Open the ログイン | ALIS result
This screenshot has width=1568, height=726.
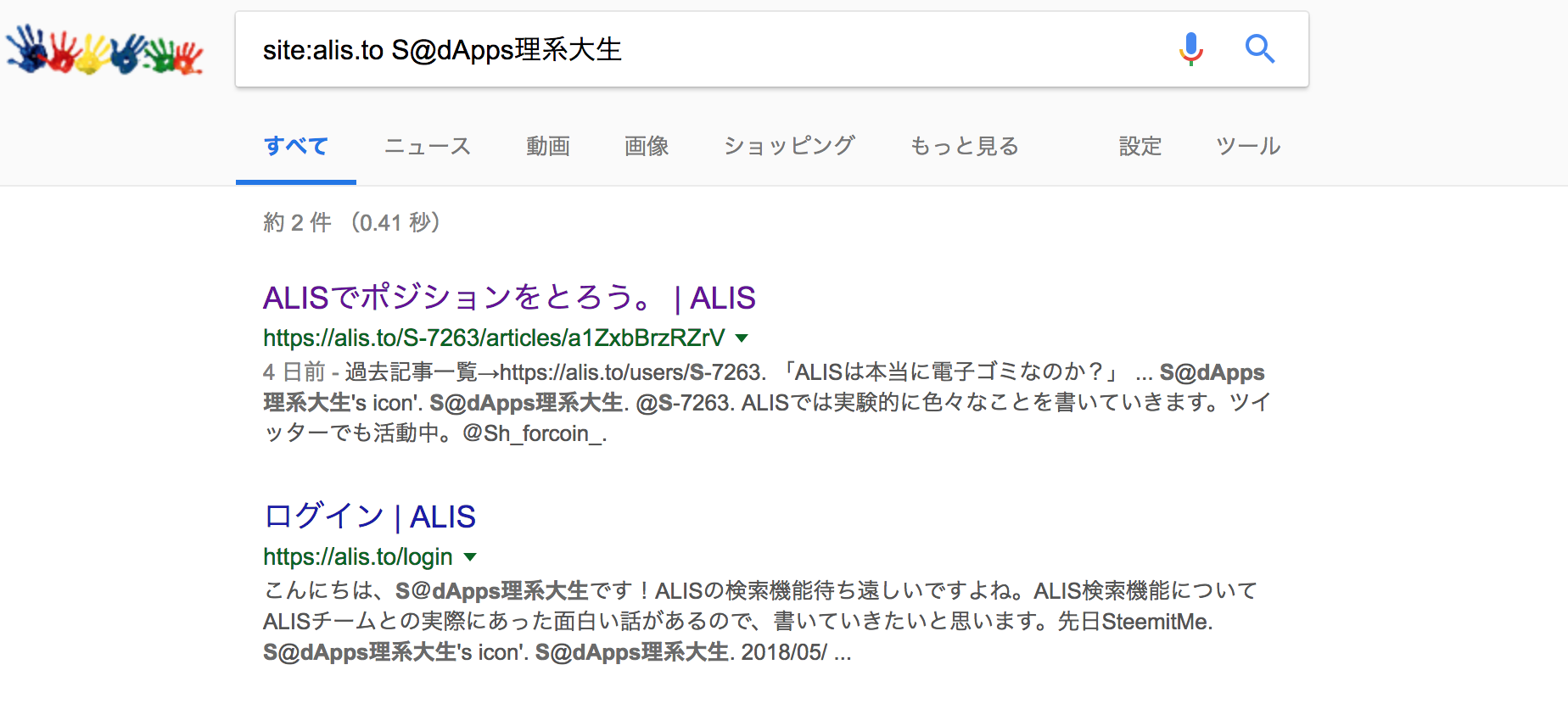click(369, 517)
